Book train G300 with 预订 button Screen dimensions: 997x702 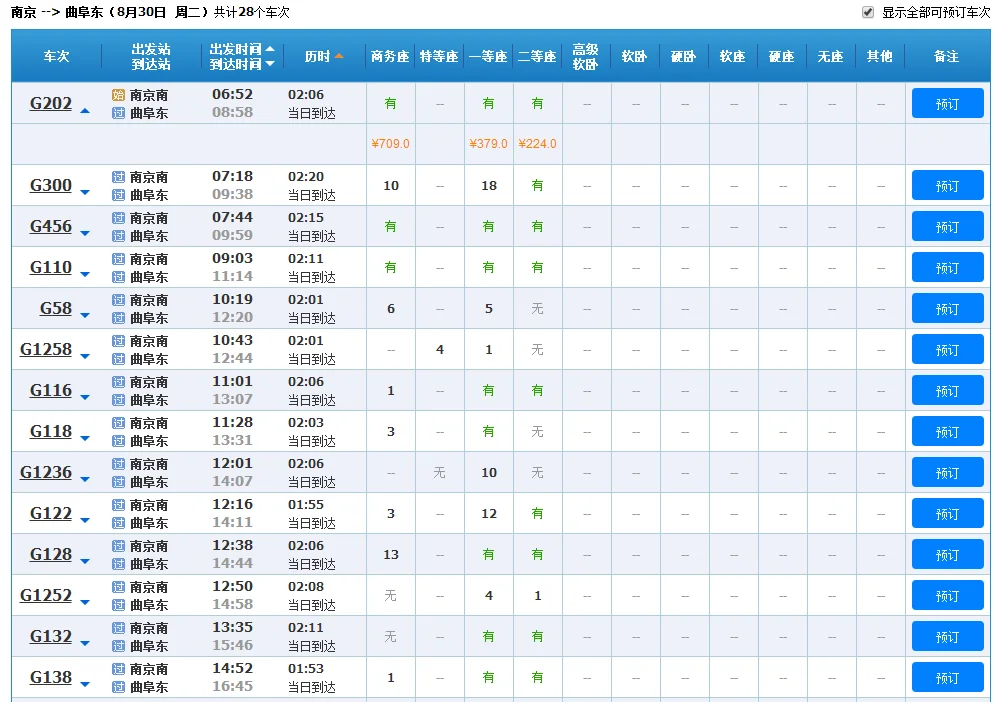pyautogui.click(x=947, y=186)
